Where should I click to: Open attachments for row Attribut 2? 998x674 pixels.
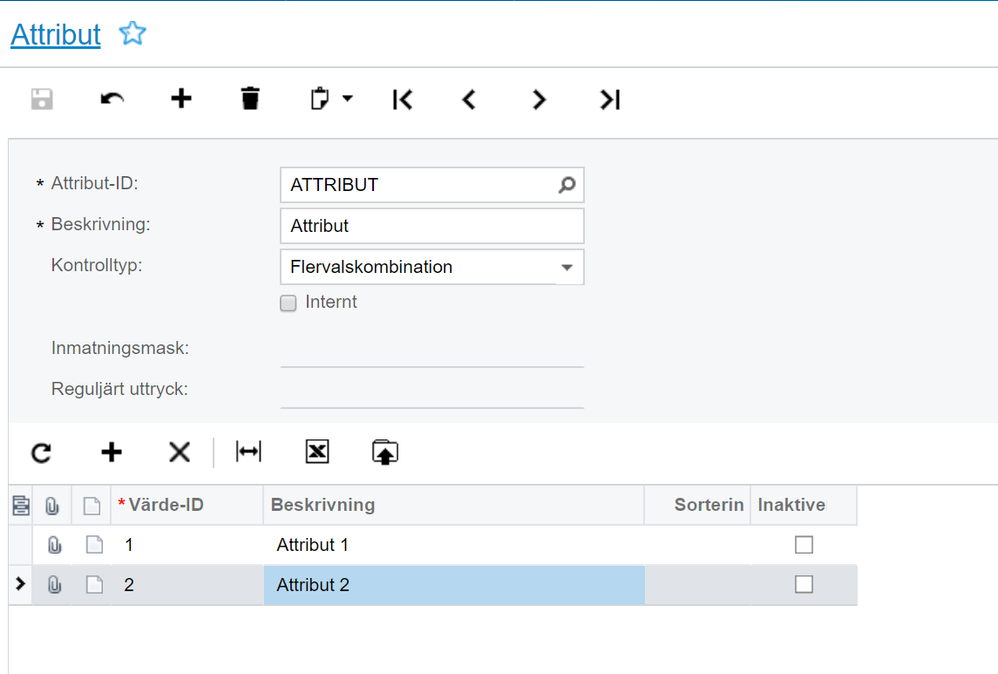point(55,585)
